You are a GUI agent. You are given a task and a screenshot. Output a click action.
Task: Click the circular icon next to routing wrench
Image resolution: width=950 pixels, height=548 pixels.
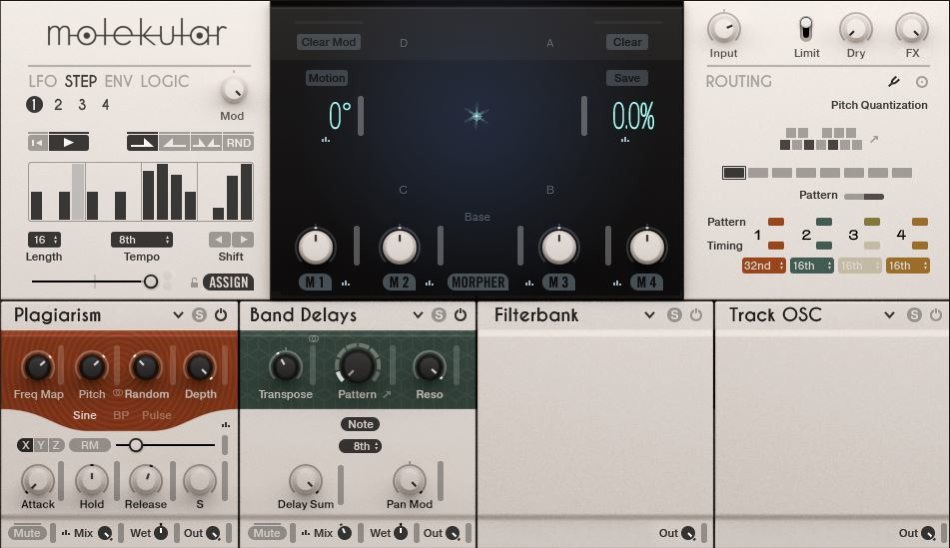(922, 82)
